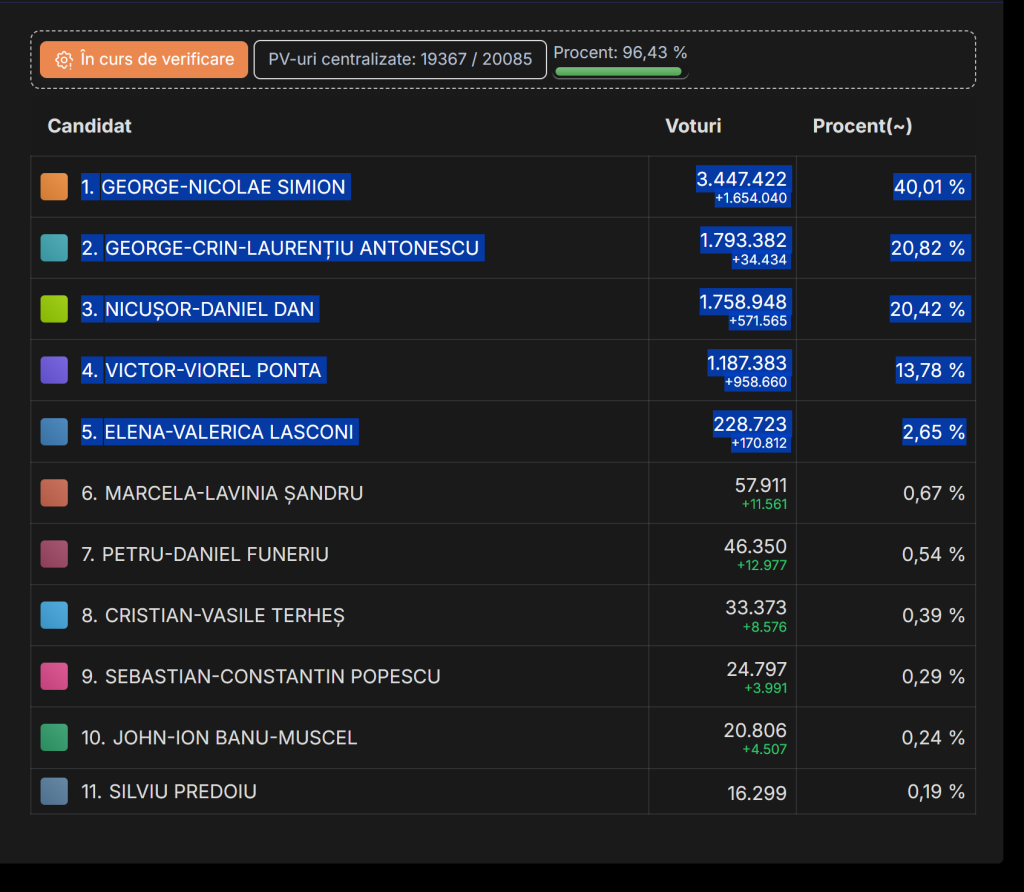Viewport: 1024px width, 892px height.
Task: Click the blue swatch for Elena Lasconi
Action: 54,432
